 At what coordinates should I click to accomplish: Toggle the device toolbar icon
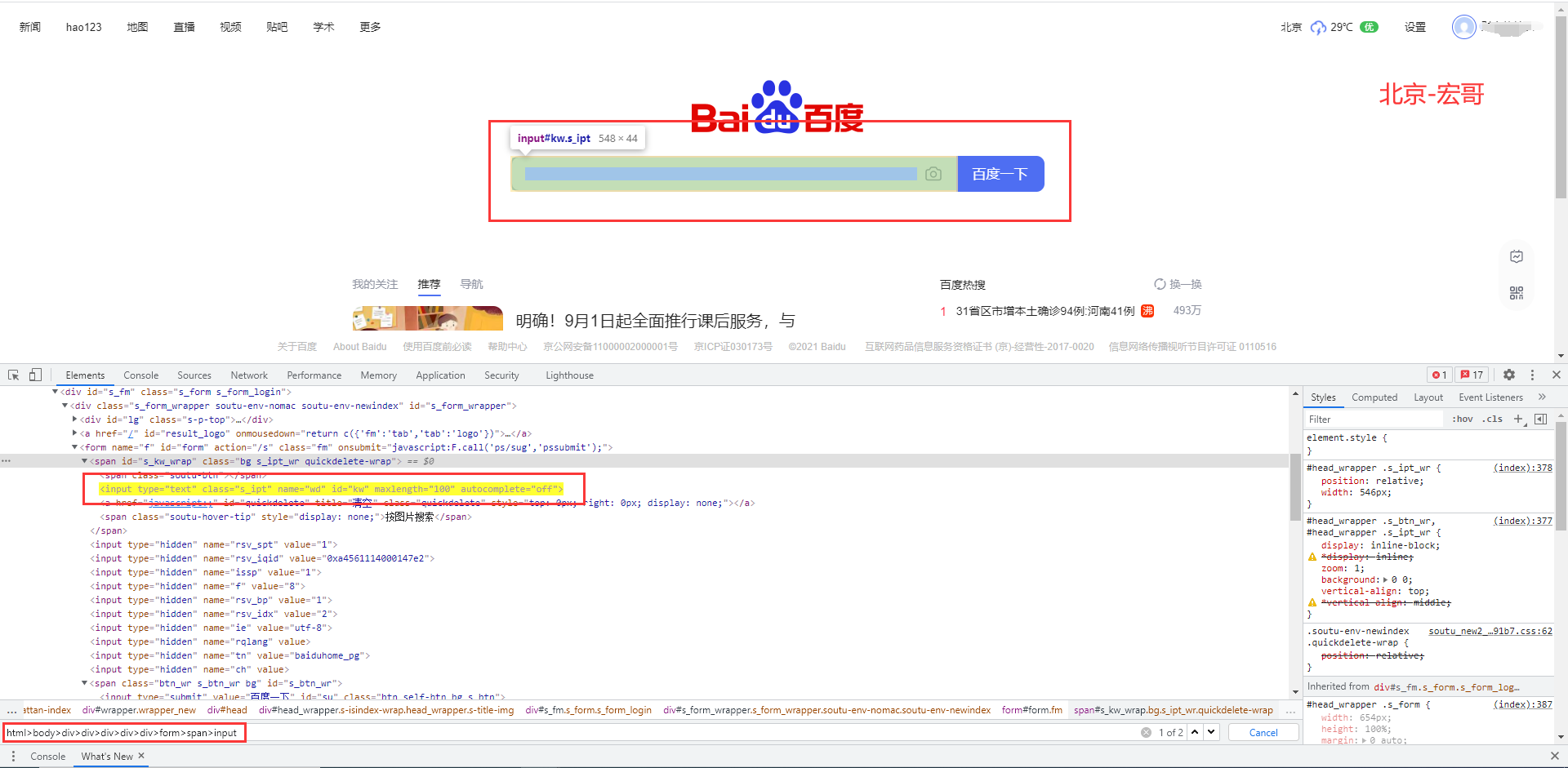tap(35, 375)
